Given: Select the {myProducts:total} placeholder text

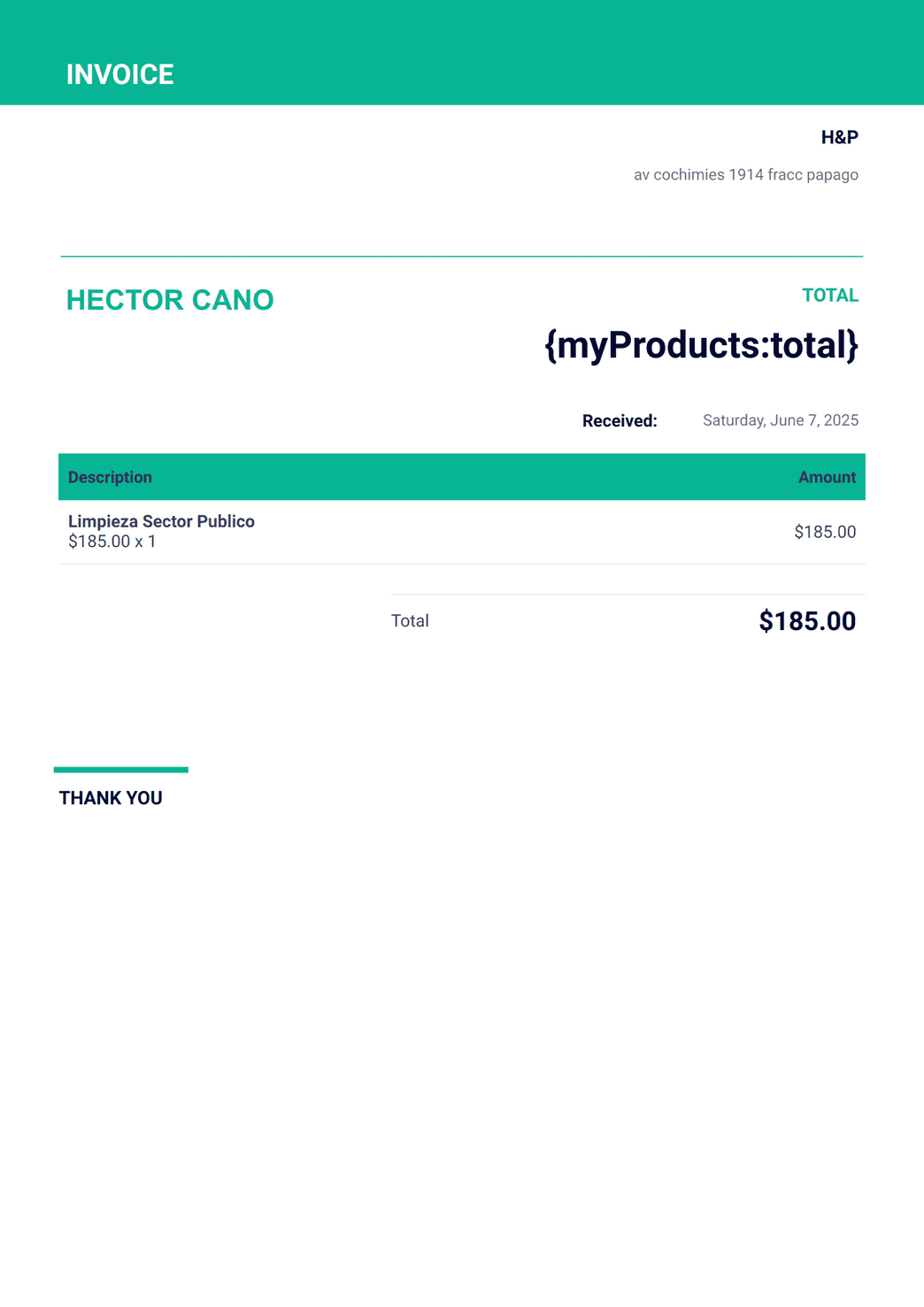Looking at the screenshot, I should point(701,345).
